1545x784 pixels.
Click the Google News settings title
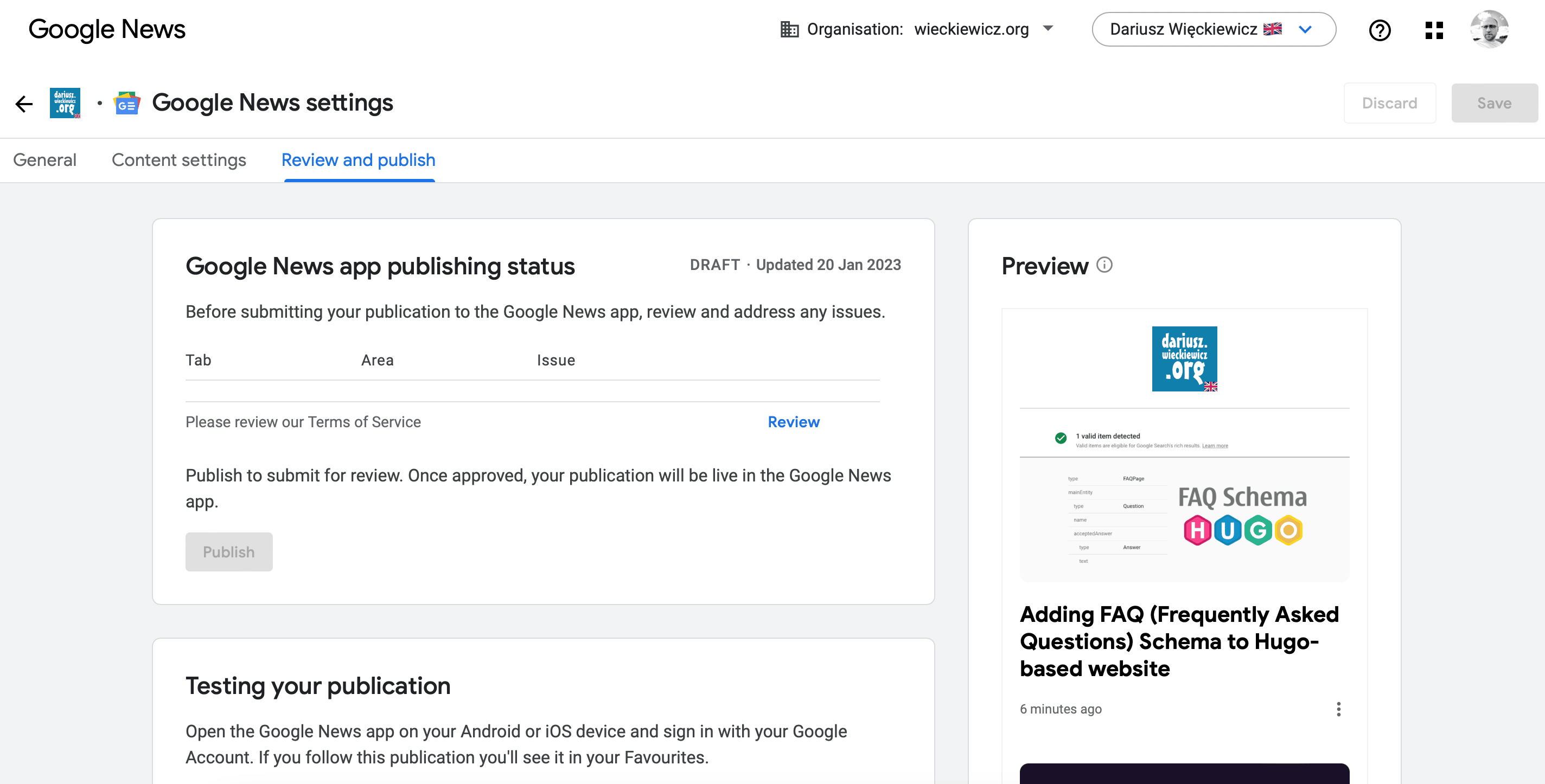[x=273, y=103]
